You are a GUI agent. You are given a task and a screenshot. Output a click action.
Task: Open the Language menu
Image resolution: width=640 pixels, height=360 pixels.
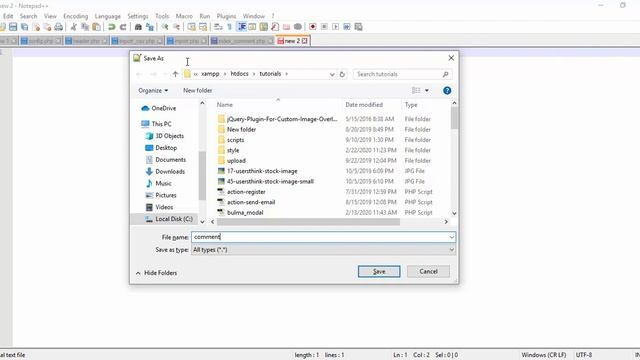[108, 16]
